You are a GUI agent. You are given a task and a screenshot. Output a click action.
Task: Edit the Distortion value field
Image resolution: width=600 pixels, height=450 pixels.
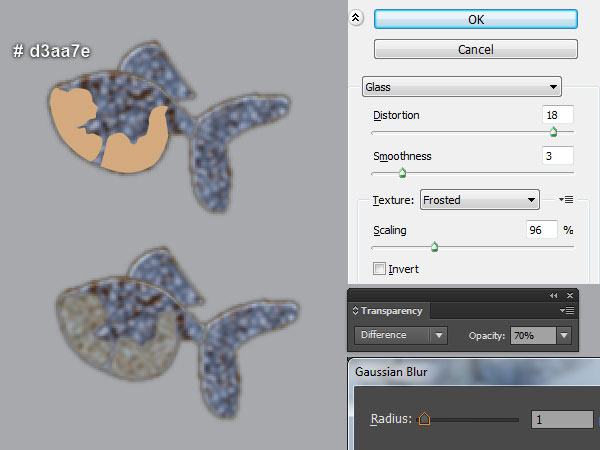point(558,115)
